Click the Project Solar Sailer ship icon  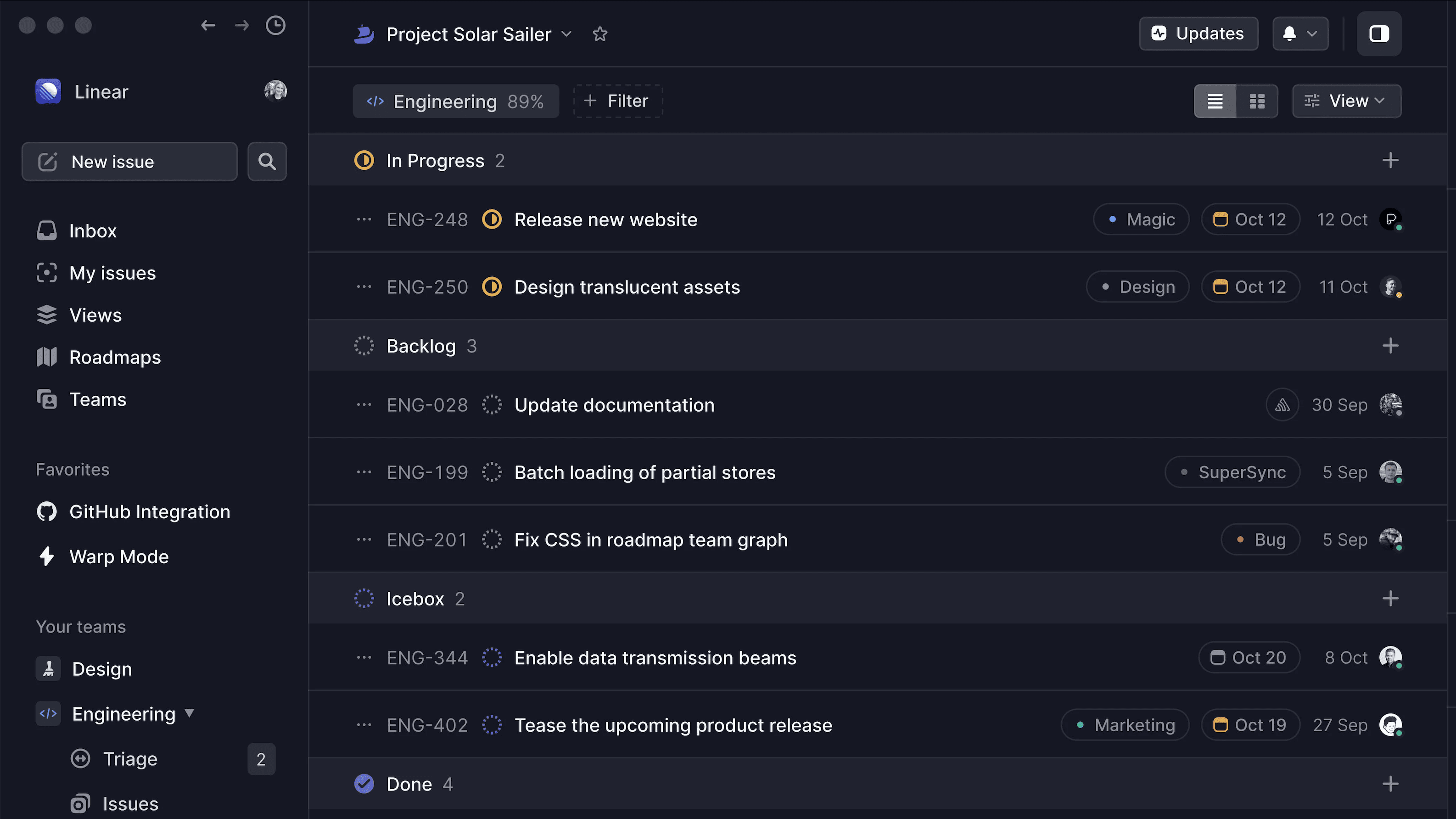(364, 34)
